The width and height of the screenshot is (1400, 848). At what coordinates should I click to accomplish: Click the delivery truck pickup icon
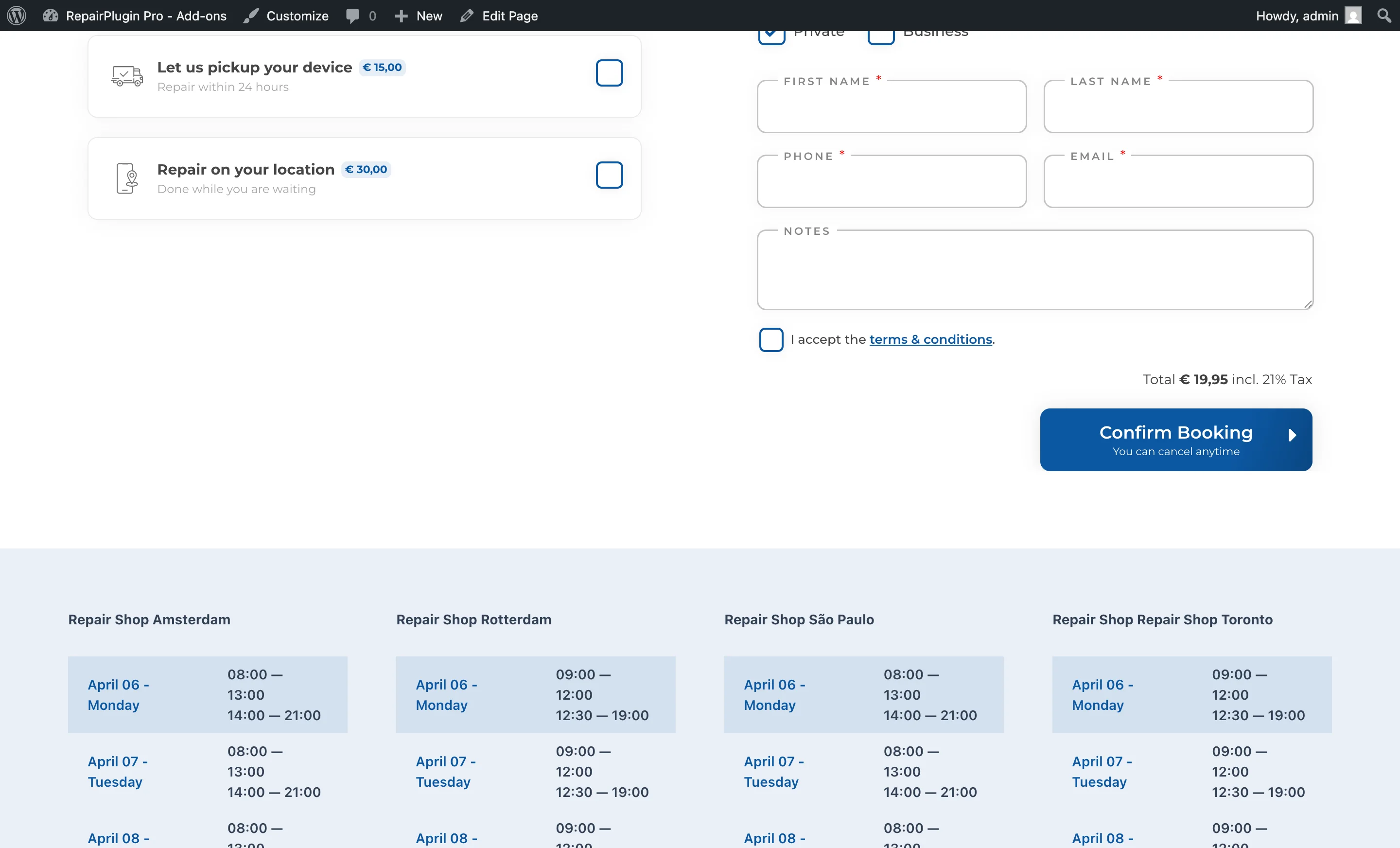coord(126,75)
